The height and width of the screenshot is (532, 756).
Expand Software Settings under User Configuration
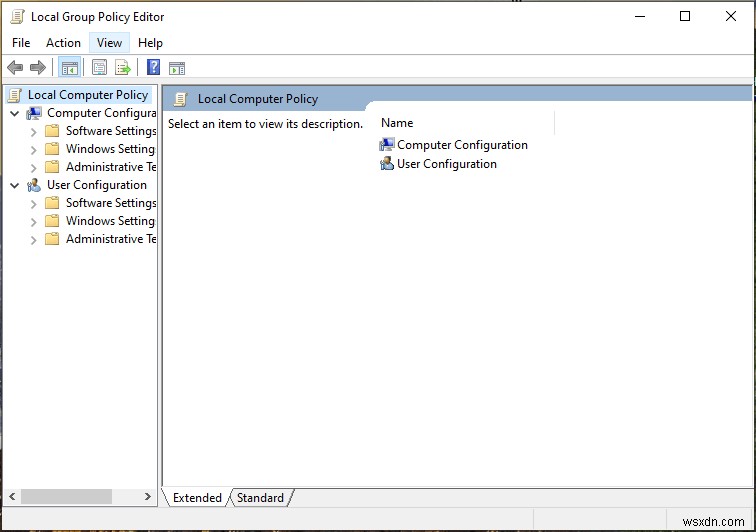(x=33, y=204)
